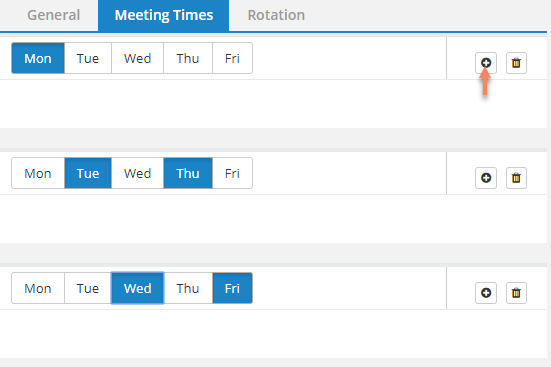Click the plus icon in the first meeting row
Screen dimensions: 551x367
click(x=486, y=63)
